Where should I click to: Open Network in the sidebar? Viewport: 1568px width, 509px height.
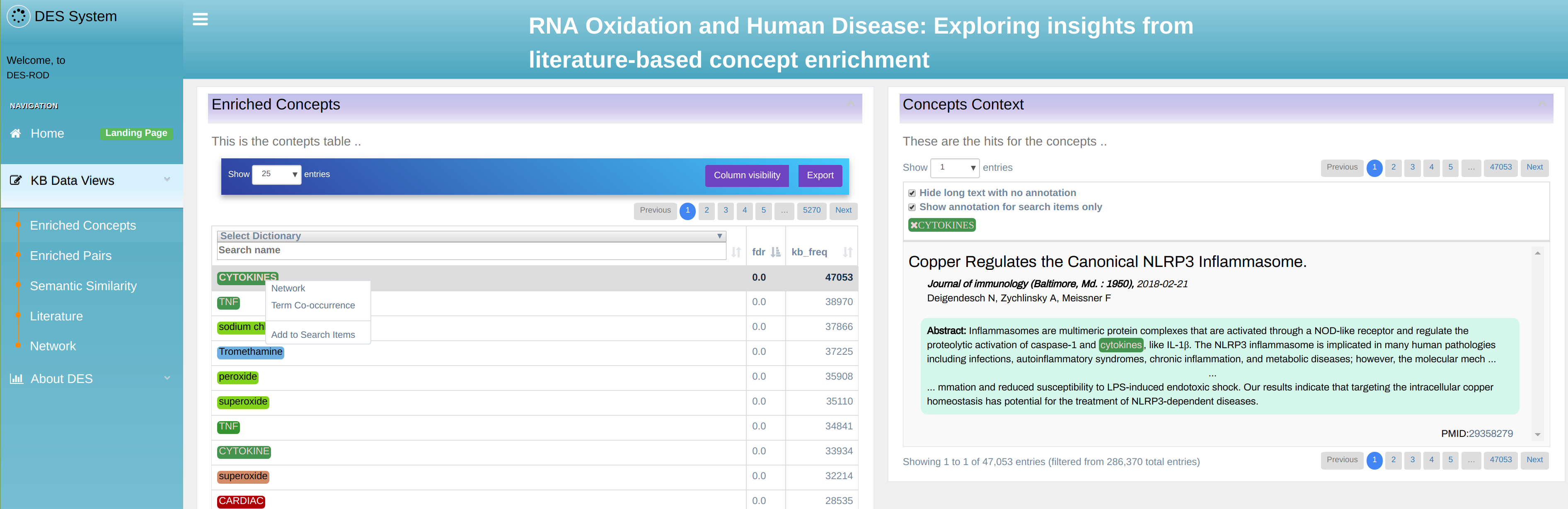pos(53,346)
